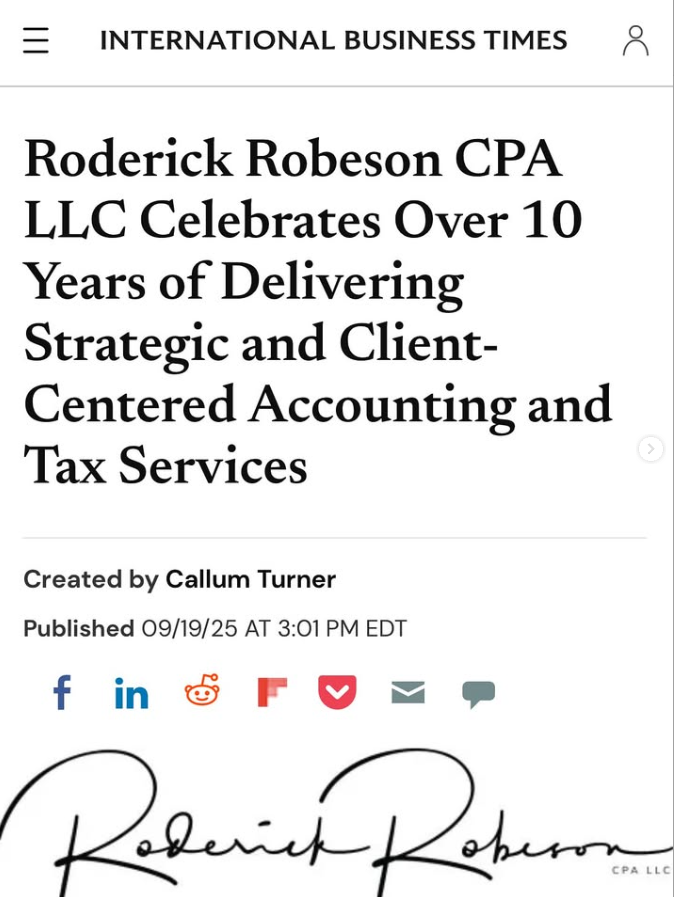Share the article on Flipboard

[x=271, y=692]
